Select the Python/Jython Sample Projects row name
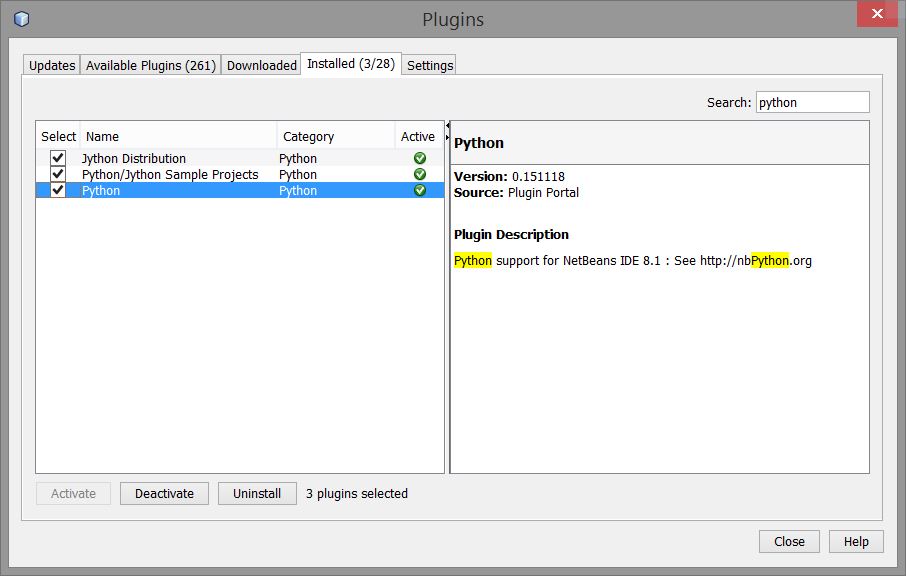This screenshot has width=906, height=576. (170, 174)
